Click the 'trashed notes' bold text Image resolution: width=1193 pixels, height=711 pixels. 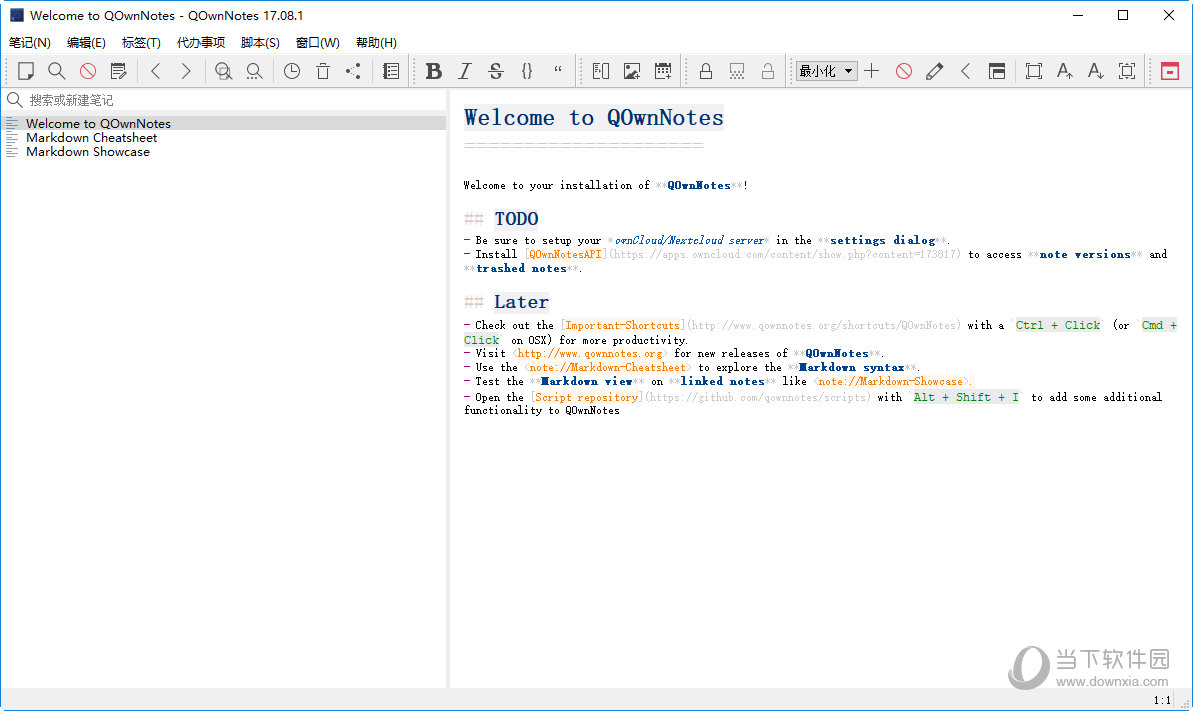(x=521, y=269)
